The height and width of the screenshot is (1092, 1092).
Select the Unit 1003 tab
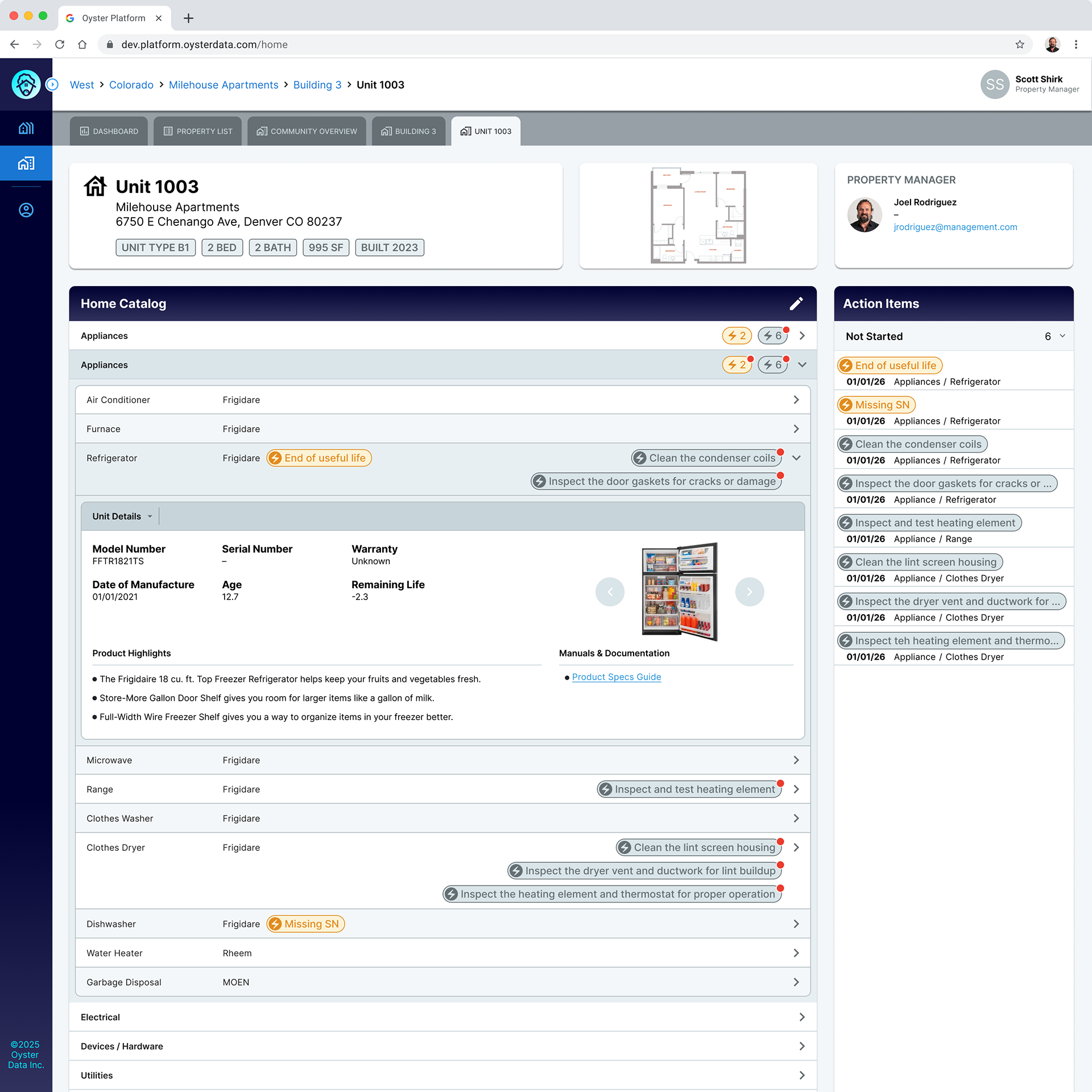(486, 131)
